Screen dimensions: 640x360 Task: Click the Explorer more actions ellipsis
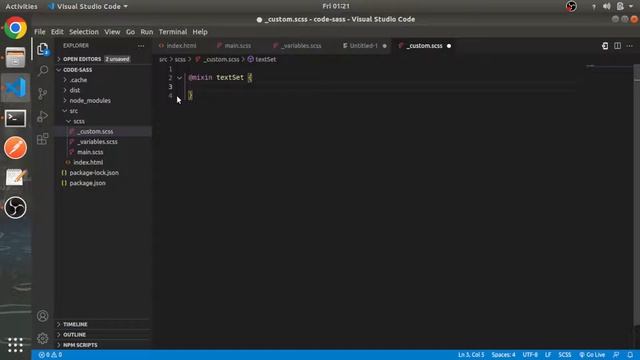pyautogui.click(x=141, y=46)
